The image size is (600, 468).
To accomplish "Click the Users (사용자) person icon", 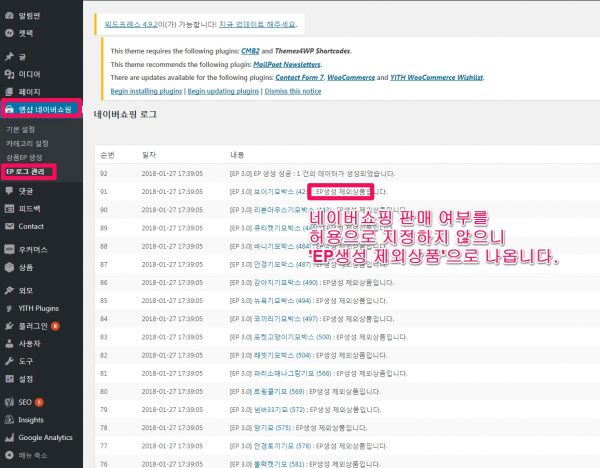I will click(9, 344).
